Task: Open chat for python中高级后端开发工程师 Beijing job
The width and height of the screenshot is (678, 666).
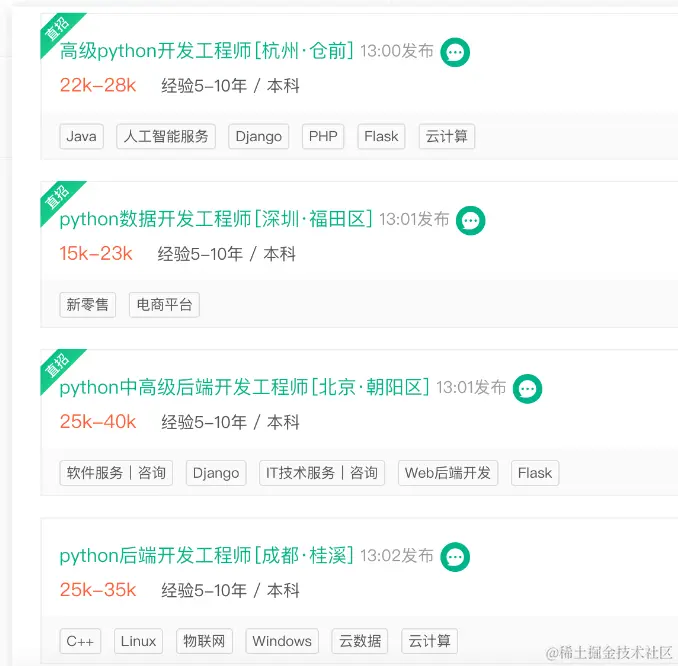Action: (527, 389)
